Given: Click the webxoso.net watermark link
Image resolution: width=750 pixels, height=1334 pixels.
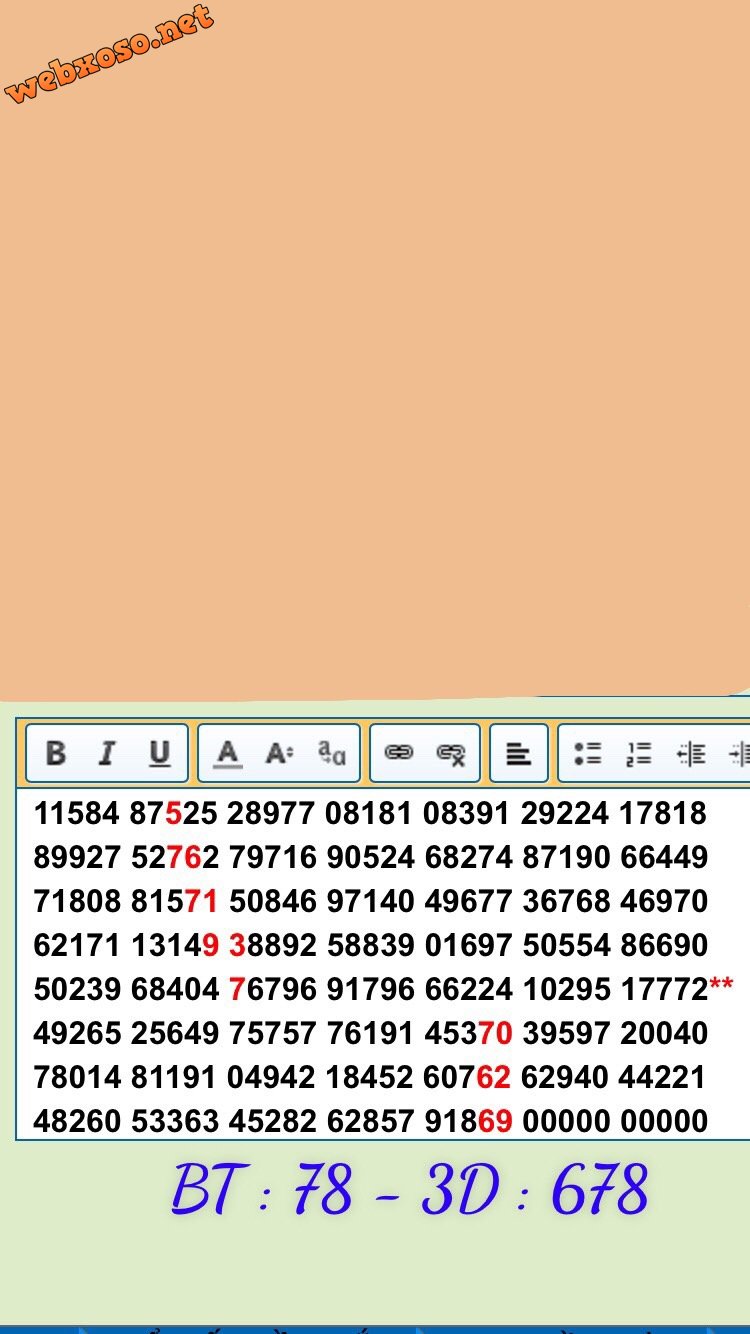Looking at the screenshot, I should [x=109, y=54].
